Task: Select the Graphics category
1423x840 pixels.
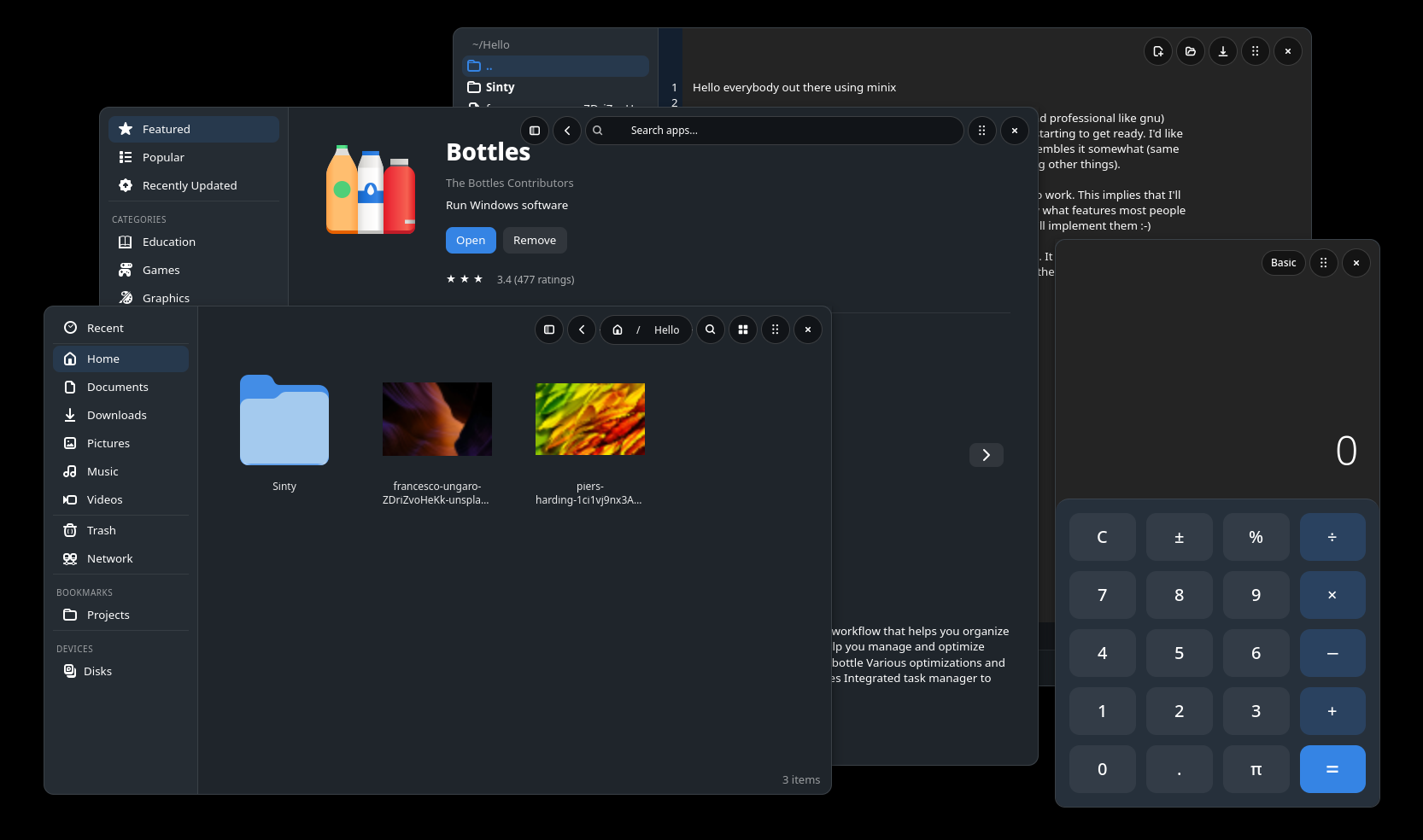Action: (194, 297)
